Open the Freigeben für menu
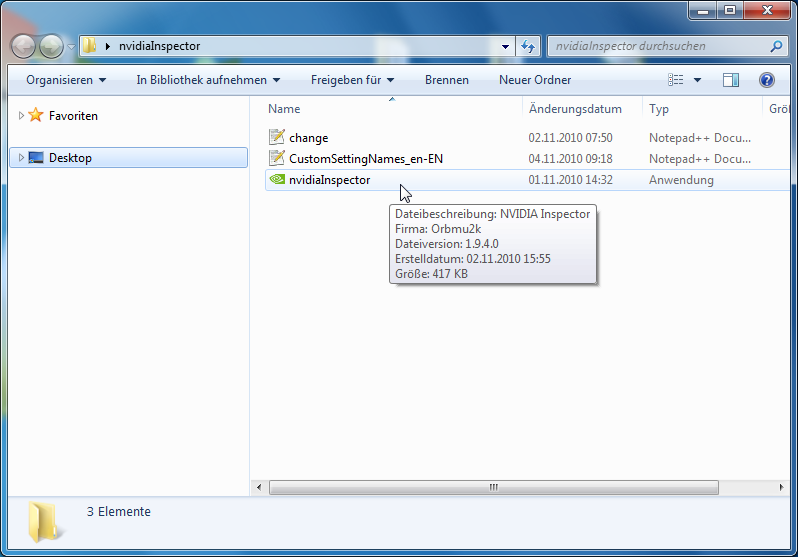Viewport: 798px width, 557px height. point(352,80)
